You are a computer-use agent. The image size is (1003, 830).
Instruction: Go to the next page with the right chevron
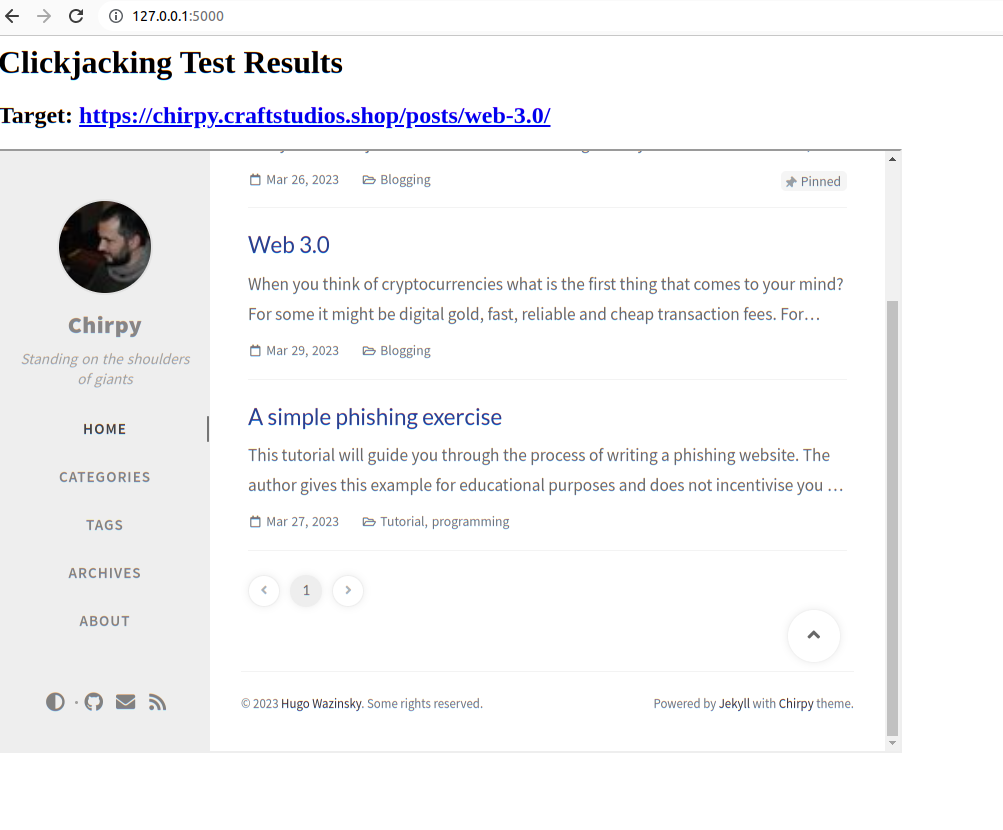(347, 590)
